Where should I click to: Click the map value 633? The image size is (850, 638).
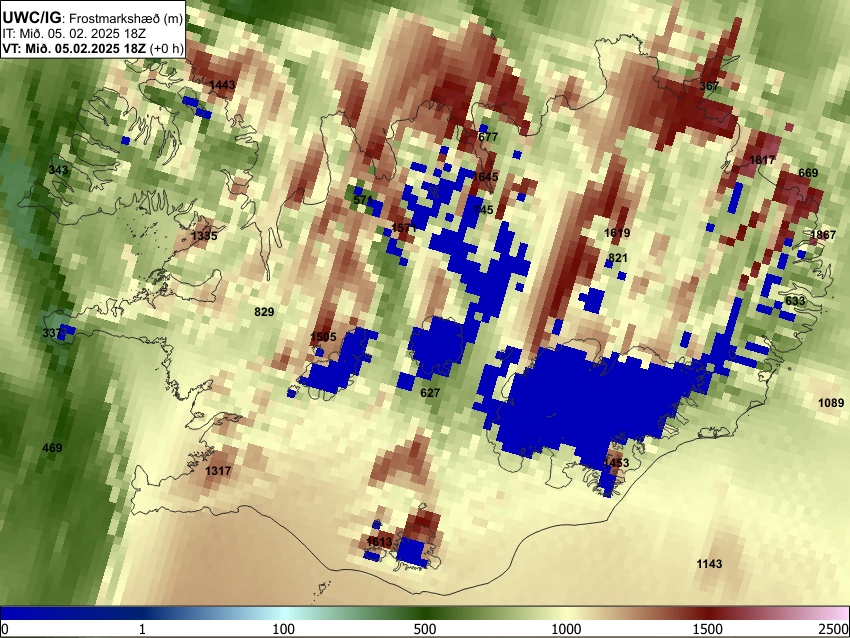[x=795, y=301]
